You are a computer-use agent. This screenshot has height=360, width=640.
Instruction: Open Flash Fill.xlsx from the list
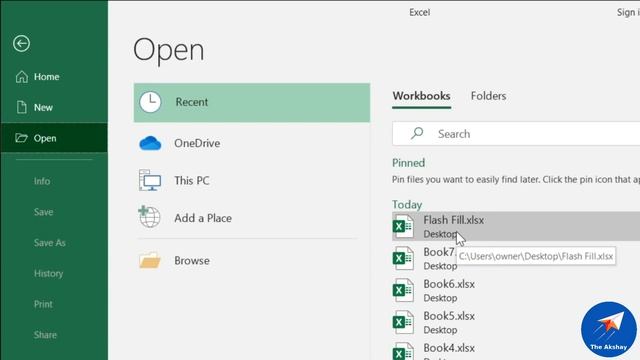coord(516,226)
